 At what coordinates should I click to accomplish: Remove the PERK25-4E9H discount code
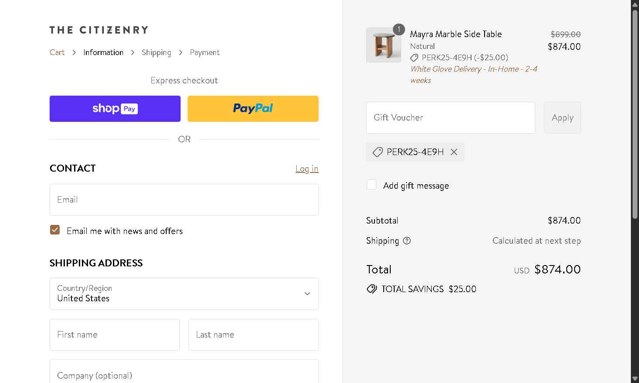tap(454, 152)
